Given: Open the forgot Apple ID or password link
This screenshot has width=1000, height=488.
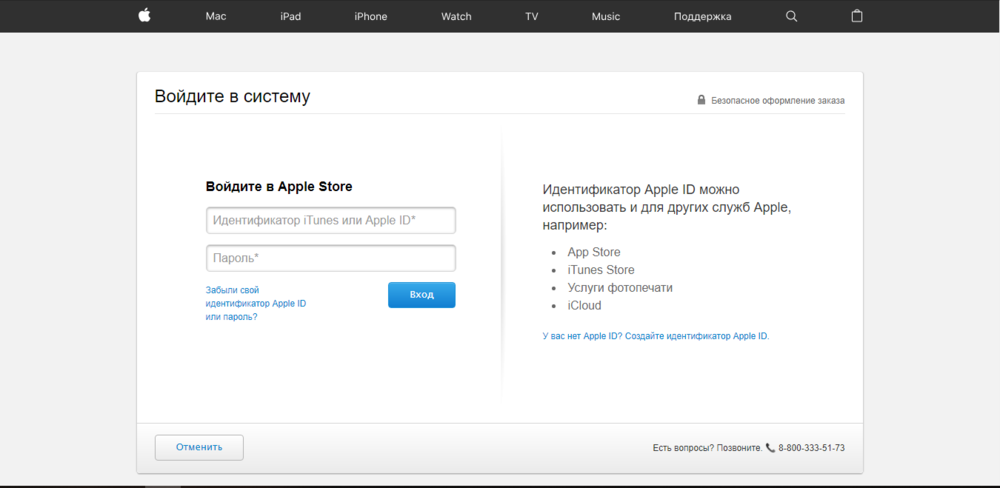Looking at the screenshot, I should click(x=256, y=303).
